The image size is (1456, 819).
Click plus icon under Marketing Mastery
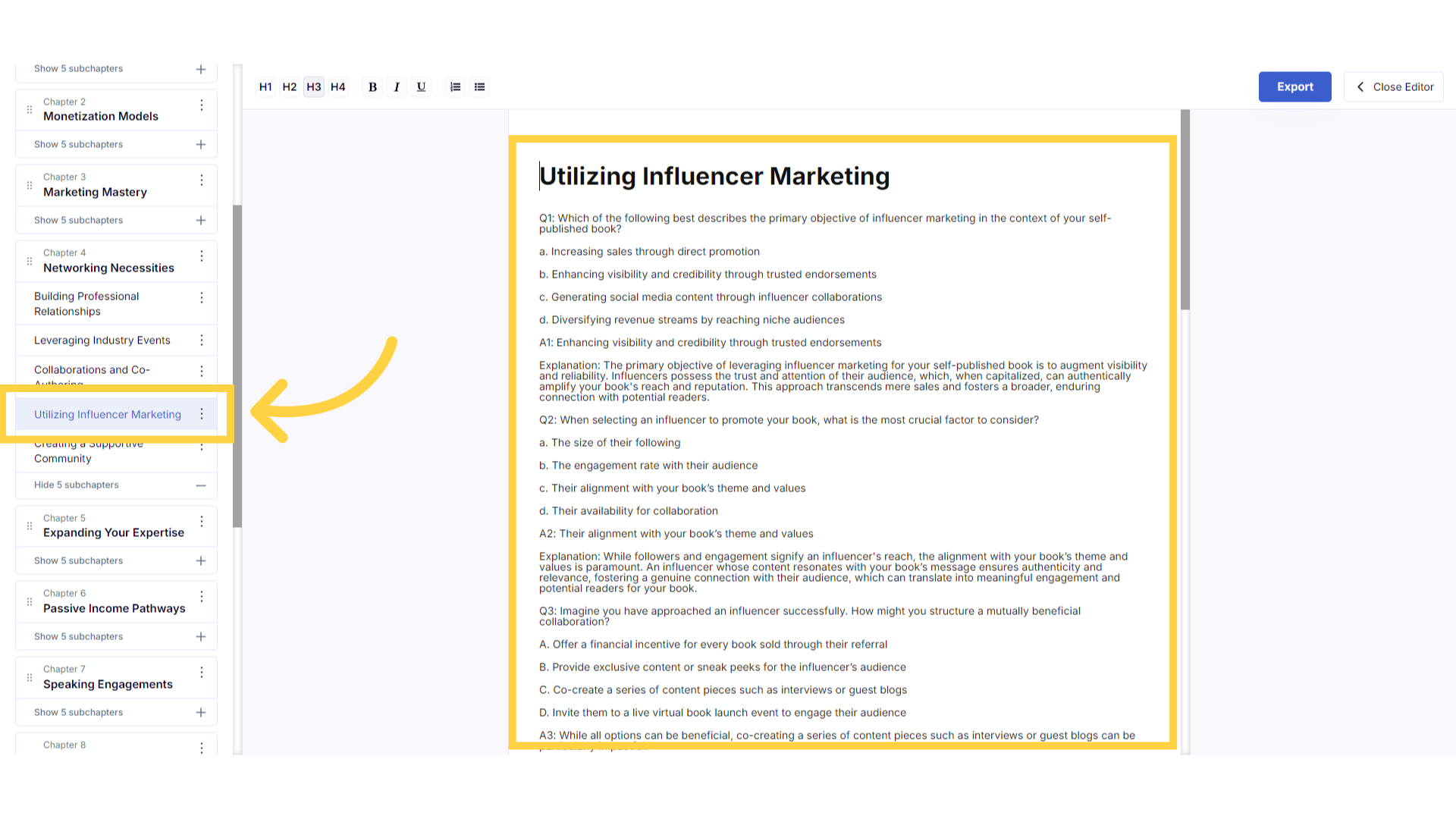(201, 220)
